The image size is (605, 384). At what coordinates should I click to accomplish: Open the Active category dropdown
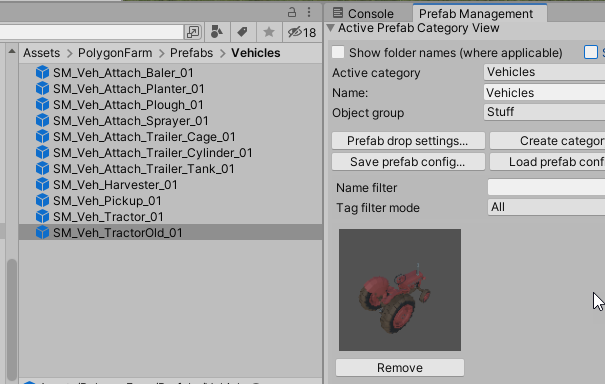[x=544, y=72]
